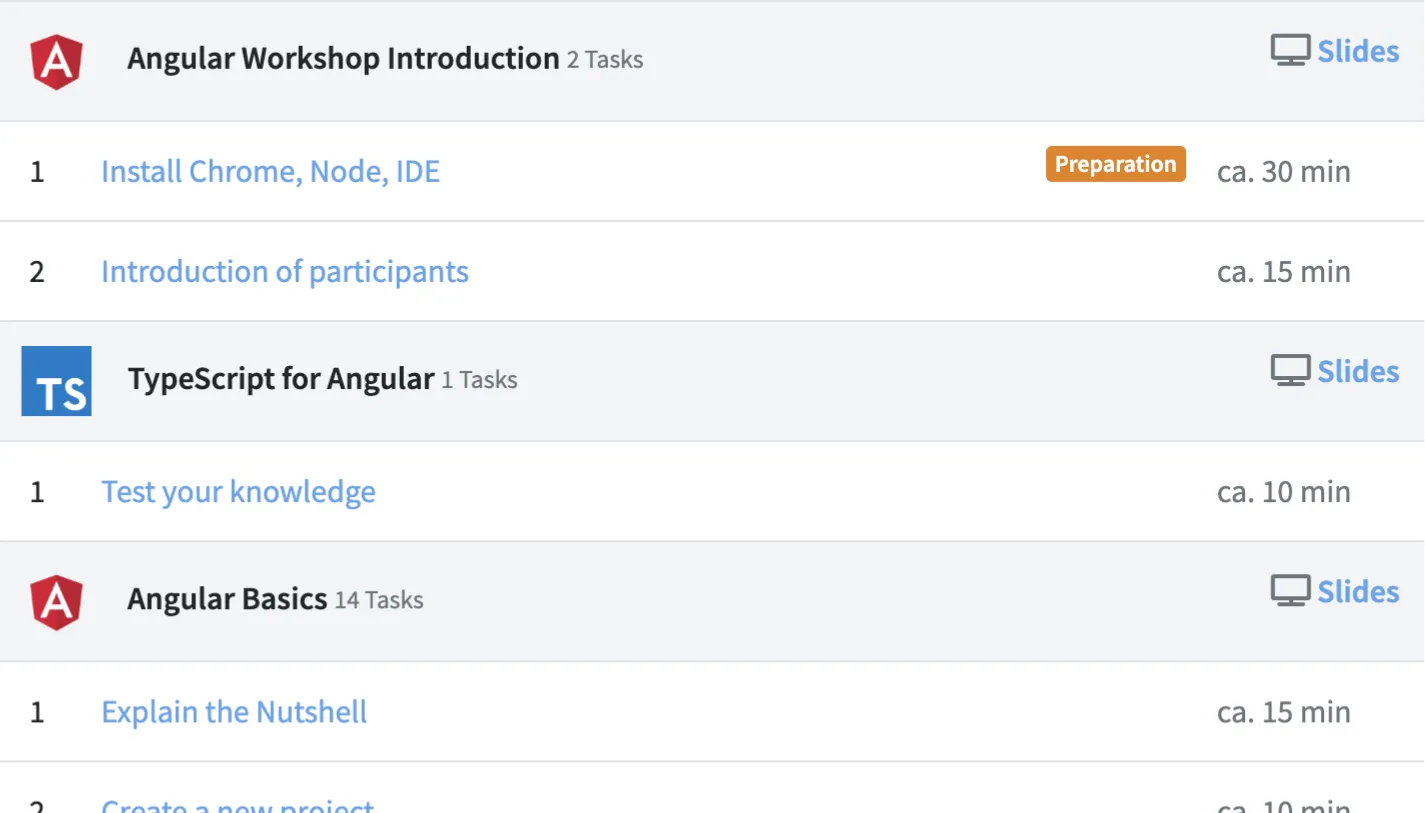Open the Explain the Nutshell task
The height and width of the screenshot is (813, 1425).
click(233, 711)
